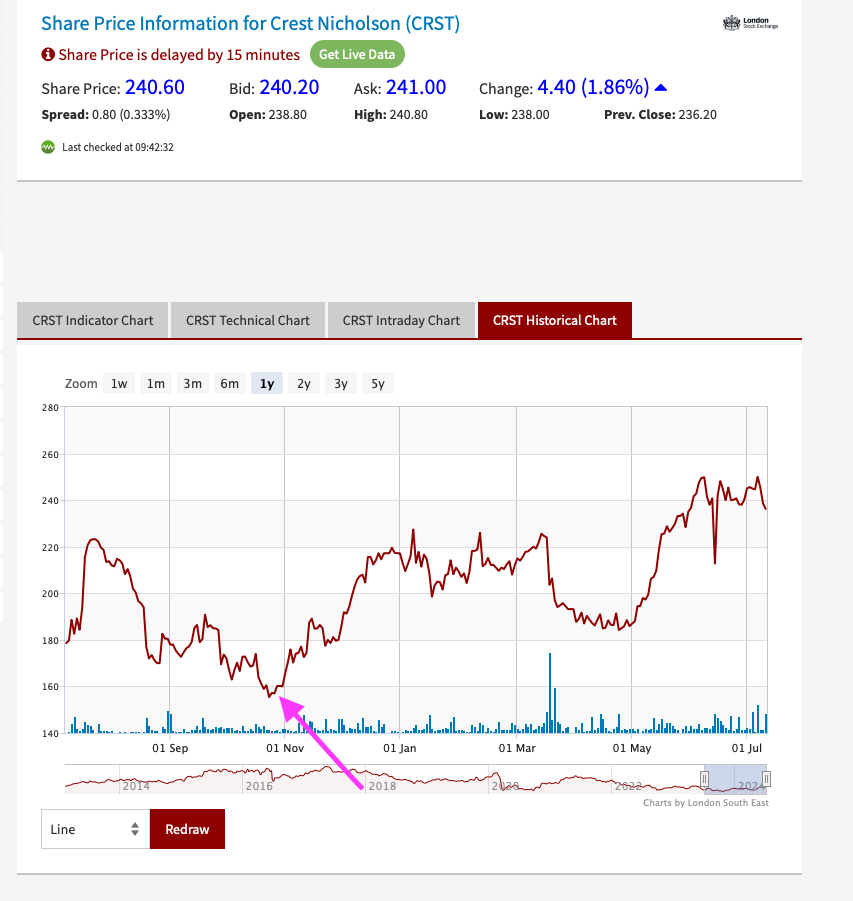Viewport: 853px width, 901px height.
Task: Set chart zoom to 2y
Action: tap(303, 383)
